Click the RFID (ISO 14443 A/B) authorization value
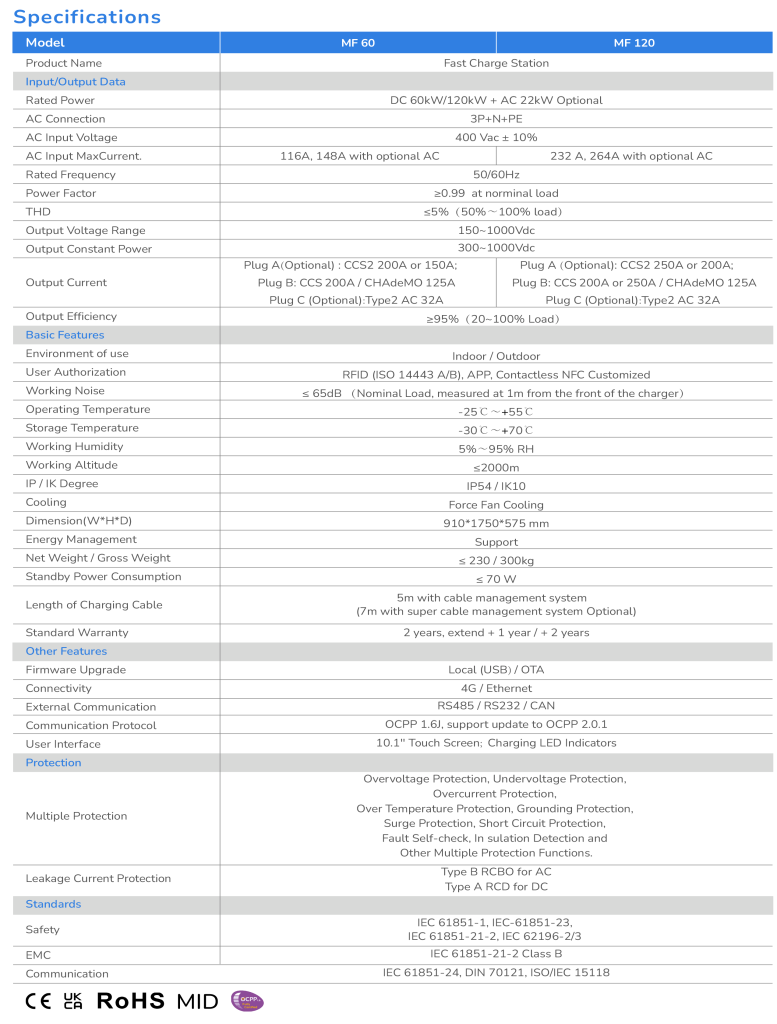Screen dimensions: 777x1024 pyautogui.click(x=496, y=375)
